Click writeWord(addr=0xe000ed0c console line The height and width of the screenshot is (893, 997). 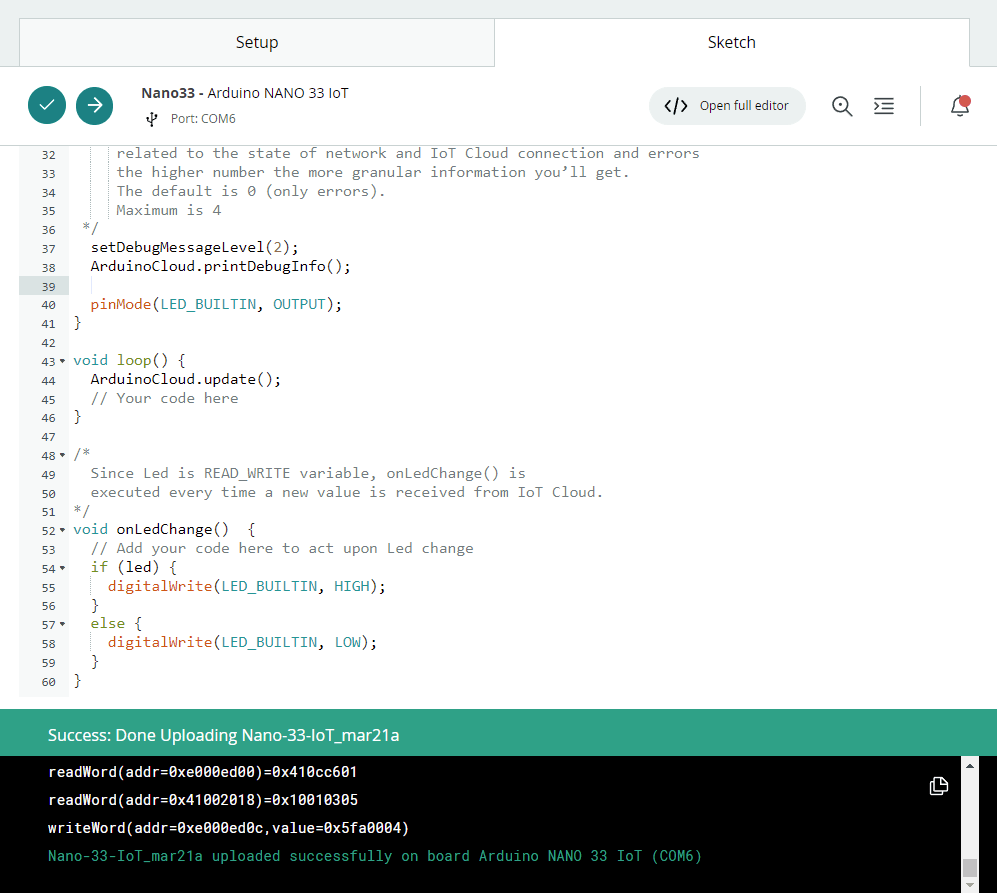(228, 828)
